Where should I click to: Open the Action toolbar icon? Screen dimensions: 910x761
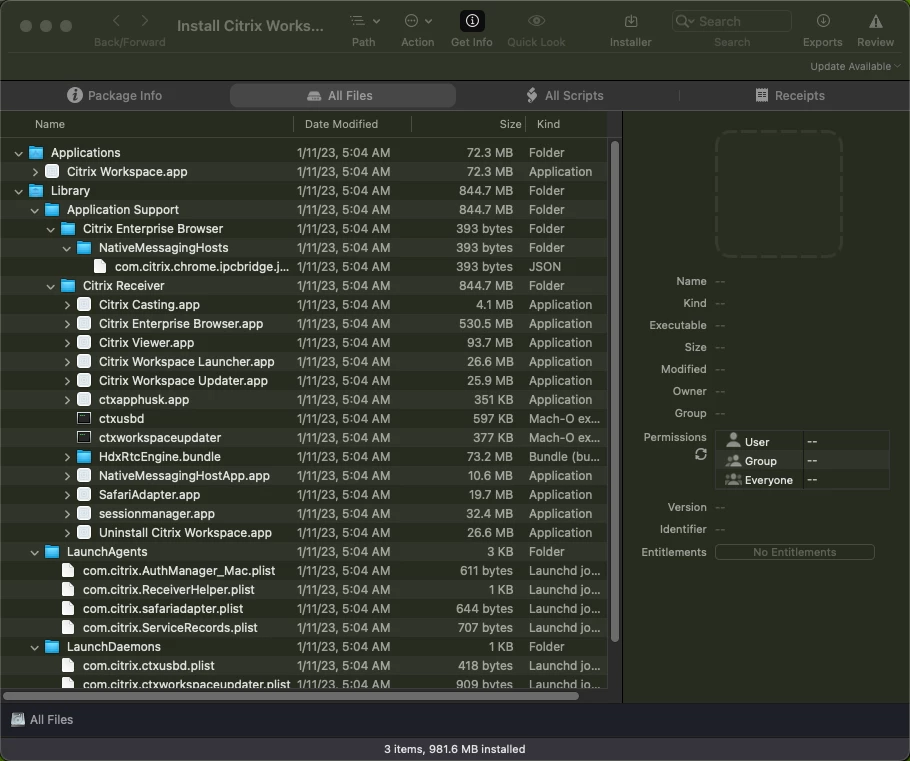point(418,21)
